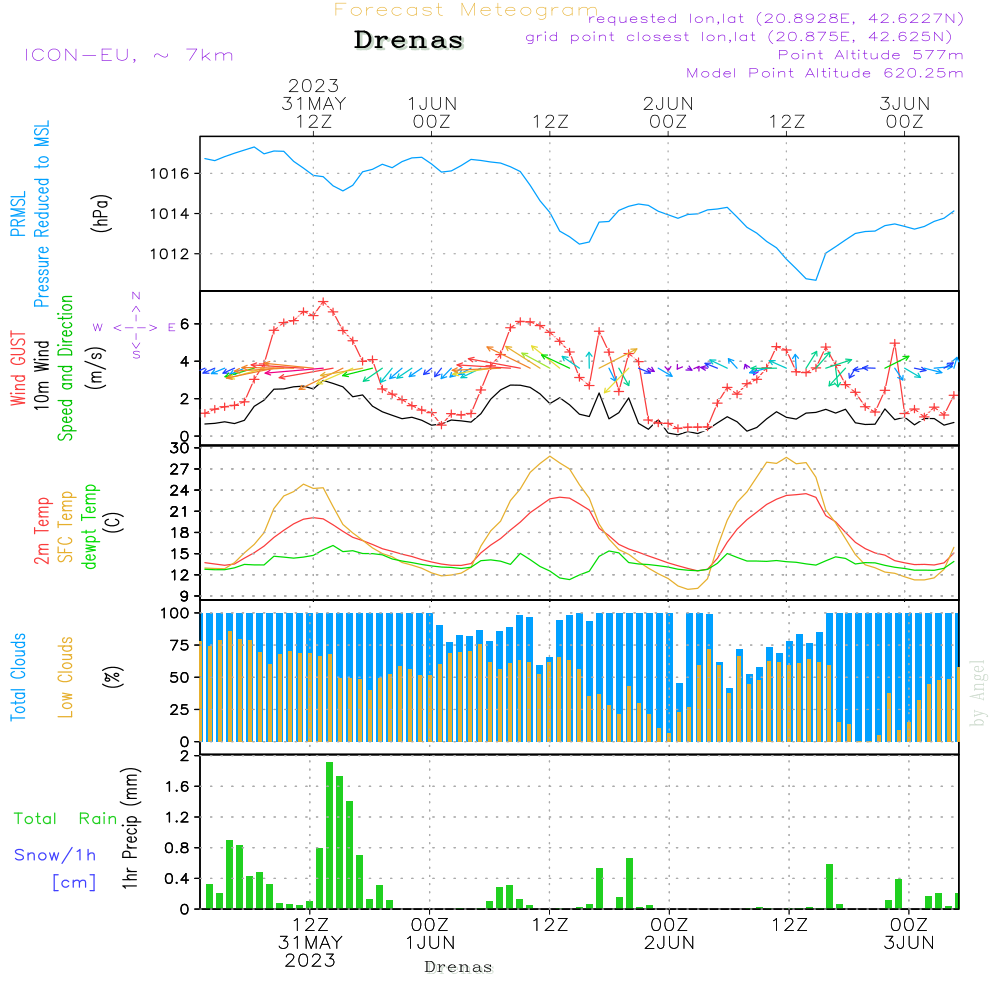Click the '(hPa)' unit label
The width and height of the screenshot is (1000, 1000).
point(101,213)
